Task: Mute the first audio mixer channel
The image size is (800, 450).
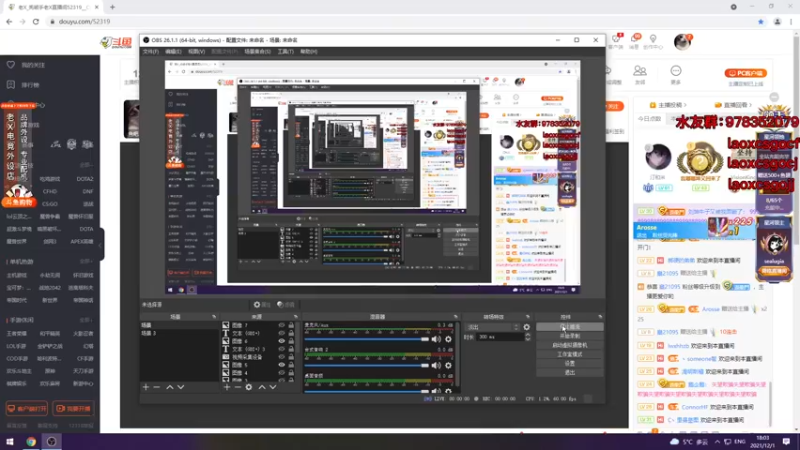Action: coord(436,339)
